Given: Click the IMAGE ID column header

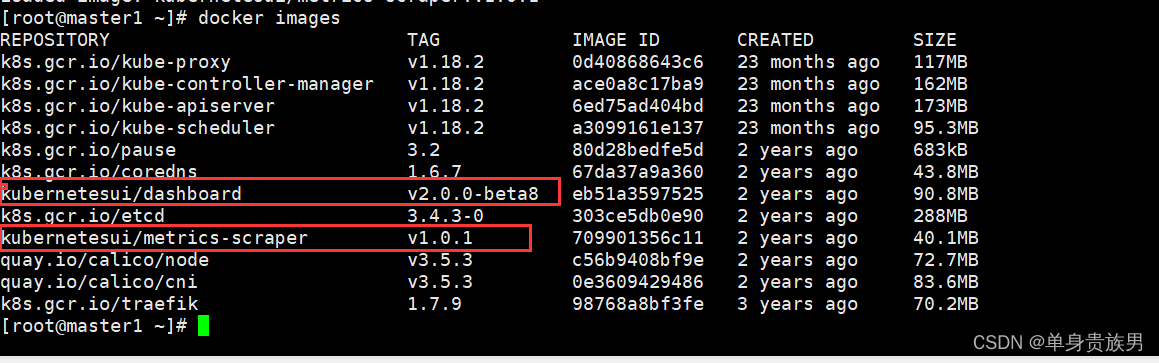Looking at the screenshot, I should (616, 40).
